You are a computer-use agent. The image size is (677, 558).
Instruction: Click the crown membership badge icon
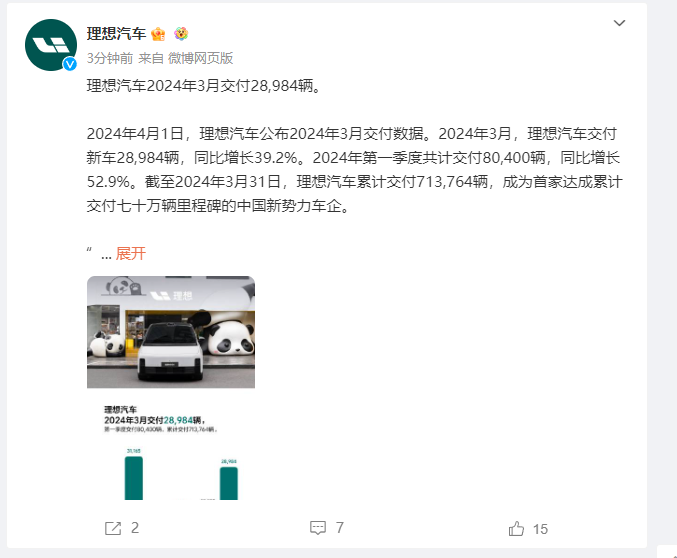pos(158,34)
